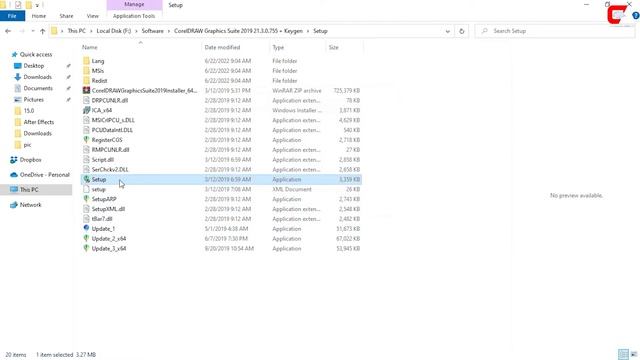Screen dimensions: 640x360
Task: Open Documents in sidebar
Action: pos(38,88)
